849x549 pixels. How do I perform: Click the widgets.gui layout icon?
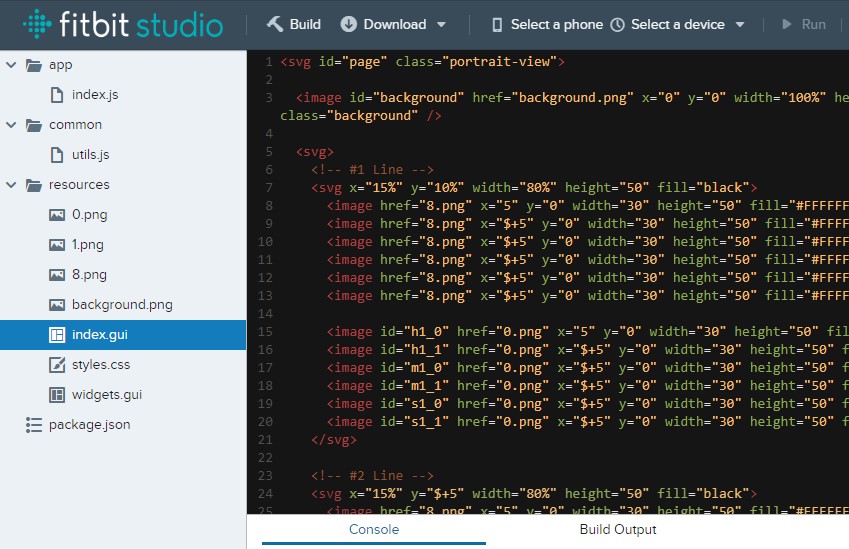[57, 395]
